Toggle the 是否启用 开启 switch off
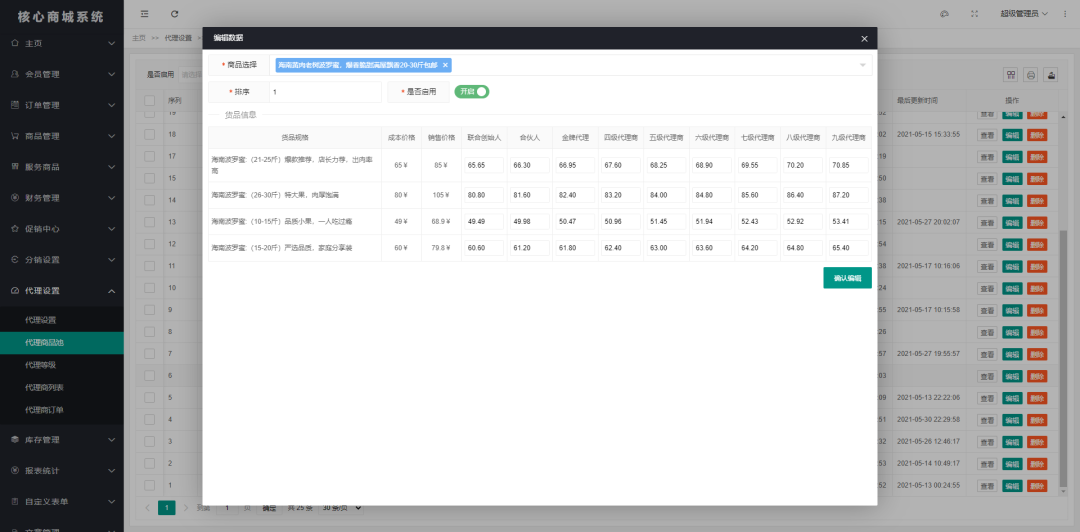This screenshot has height=532, width=1080. [472, 92]
